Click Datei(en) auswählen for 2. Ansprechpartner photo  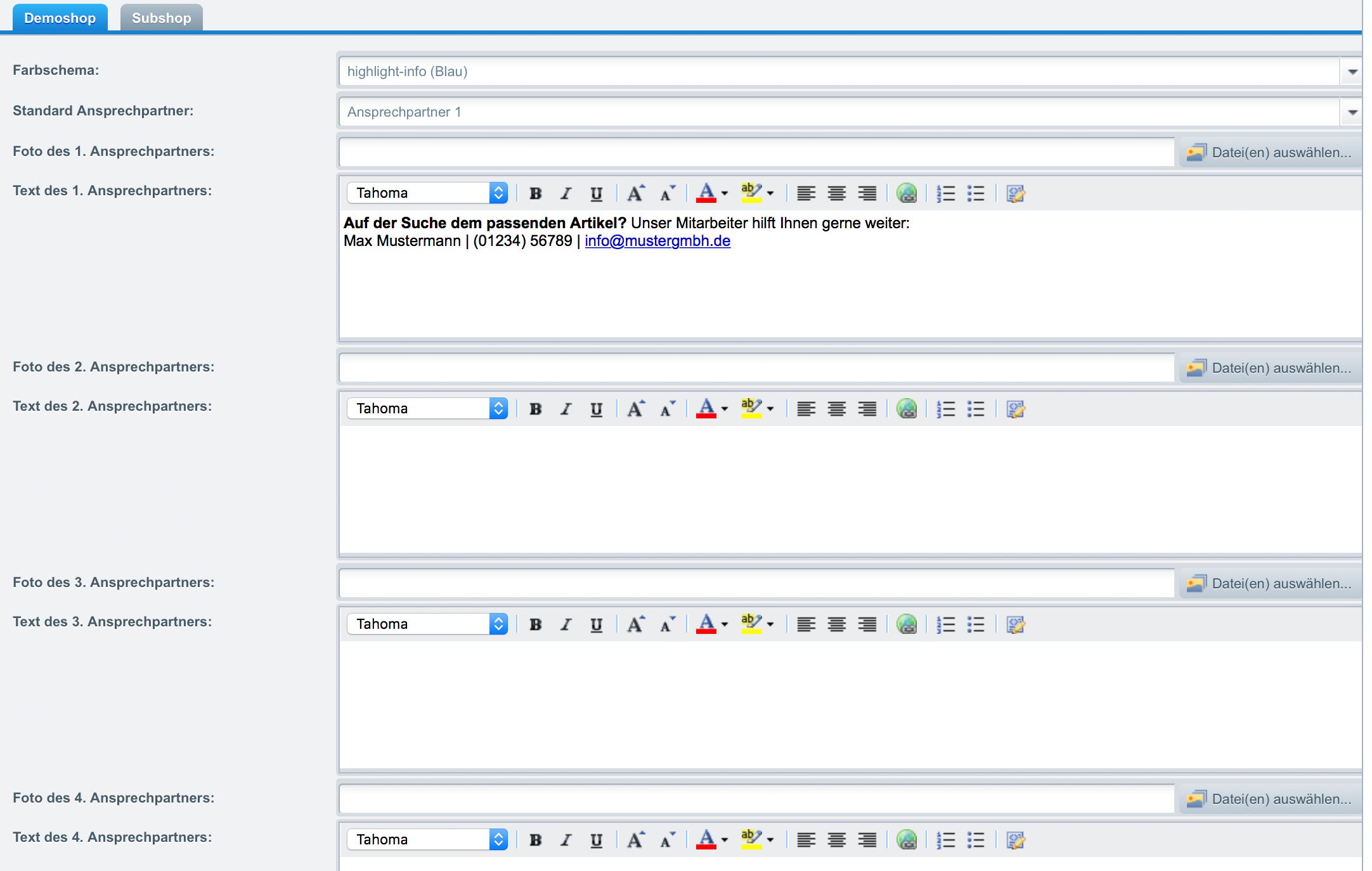pyautogui.click(x=1270, y=368)
